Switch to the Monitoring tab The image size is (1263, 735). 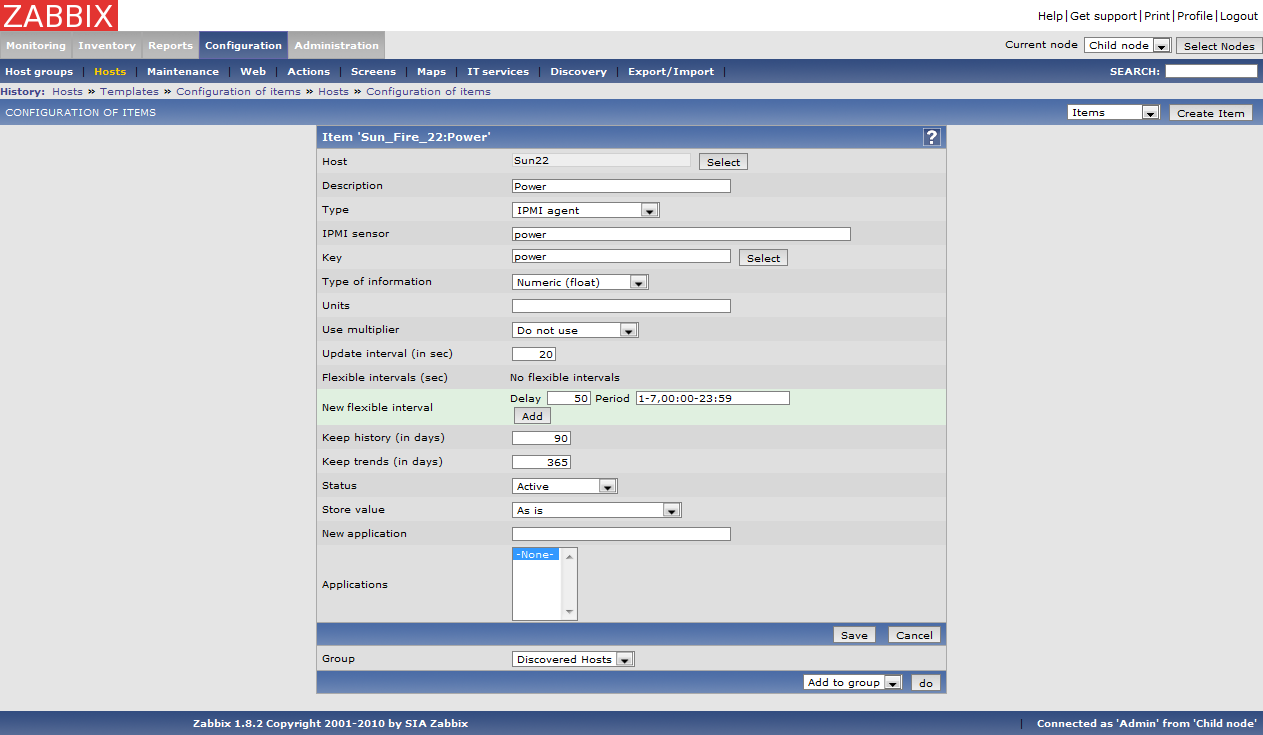36,45
